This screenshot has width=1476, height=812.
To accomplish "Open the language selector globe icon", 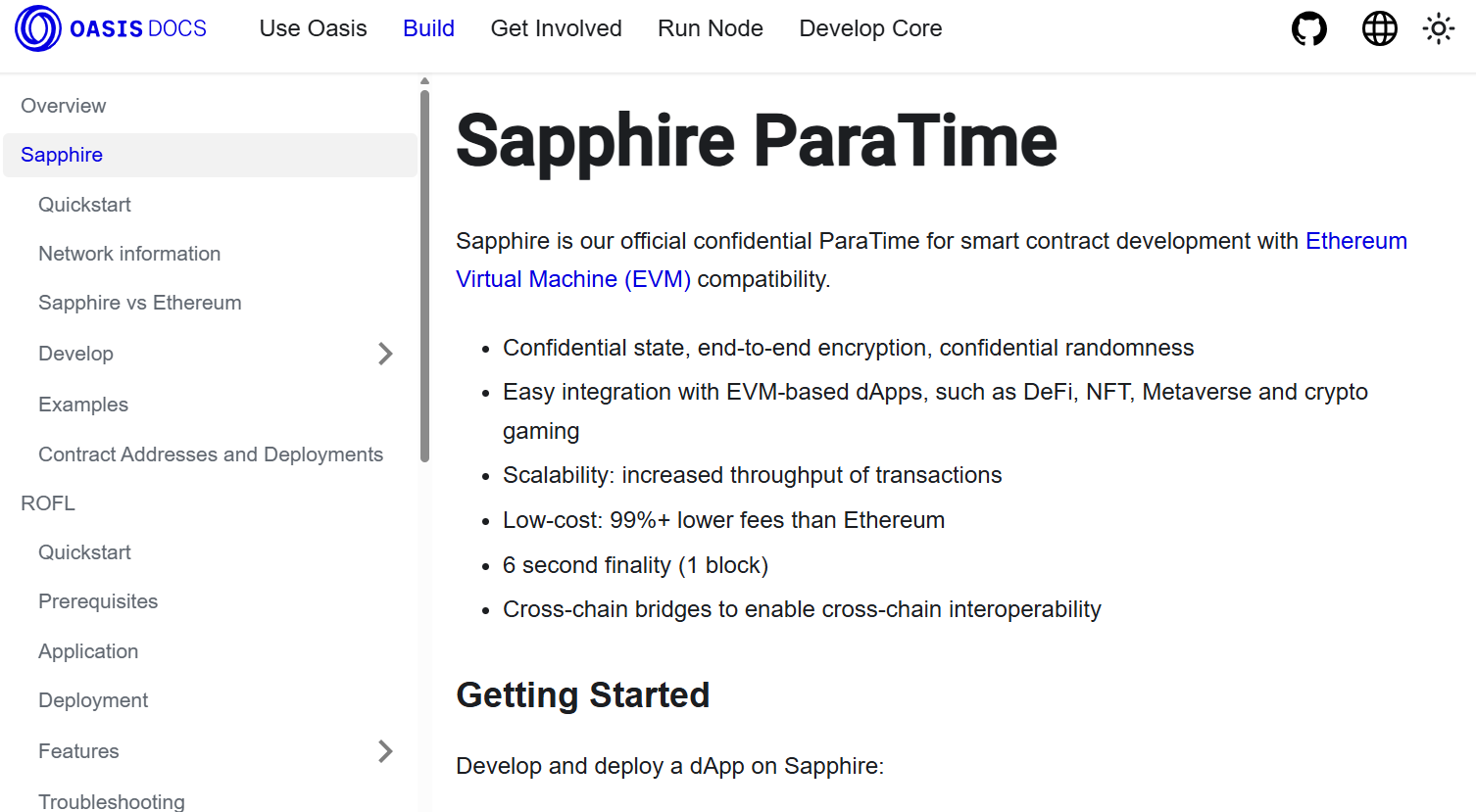I will (x=1380, y=28).
